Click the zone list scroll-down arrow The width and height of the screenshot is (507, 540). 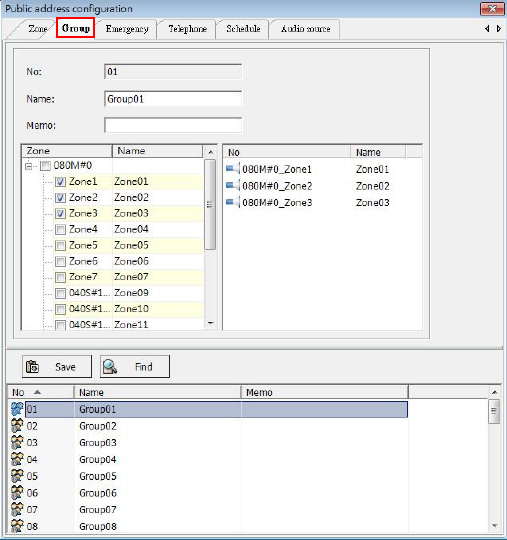[x=210, y=323]
